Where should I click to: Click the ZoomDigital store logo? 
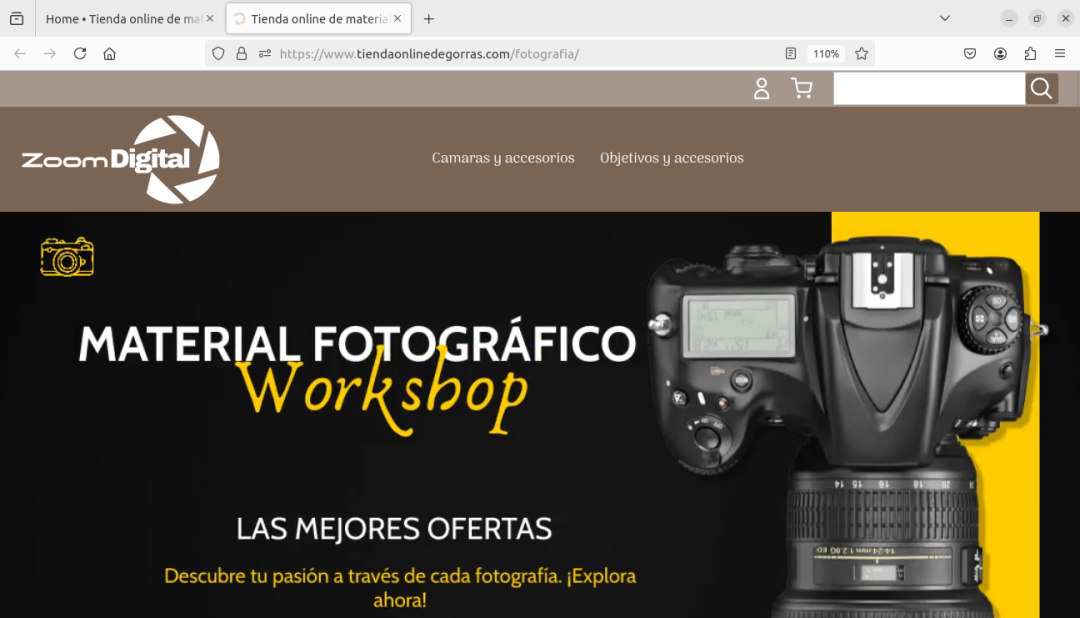118,158
